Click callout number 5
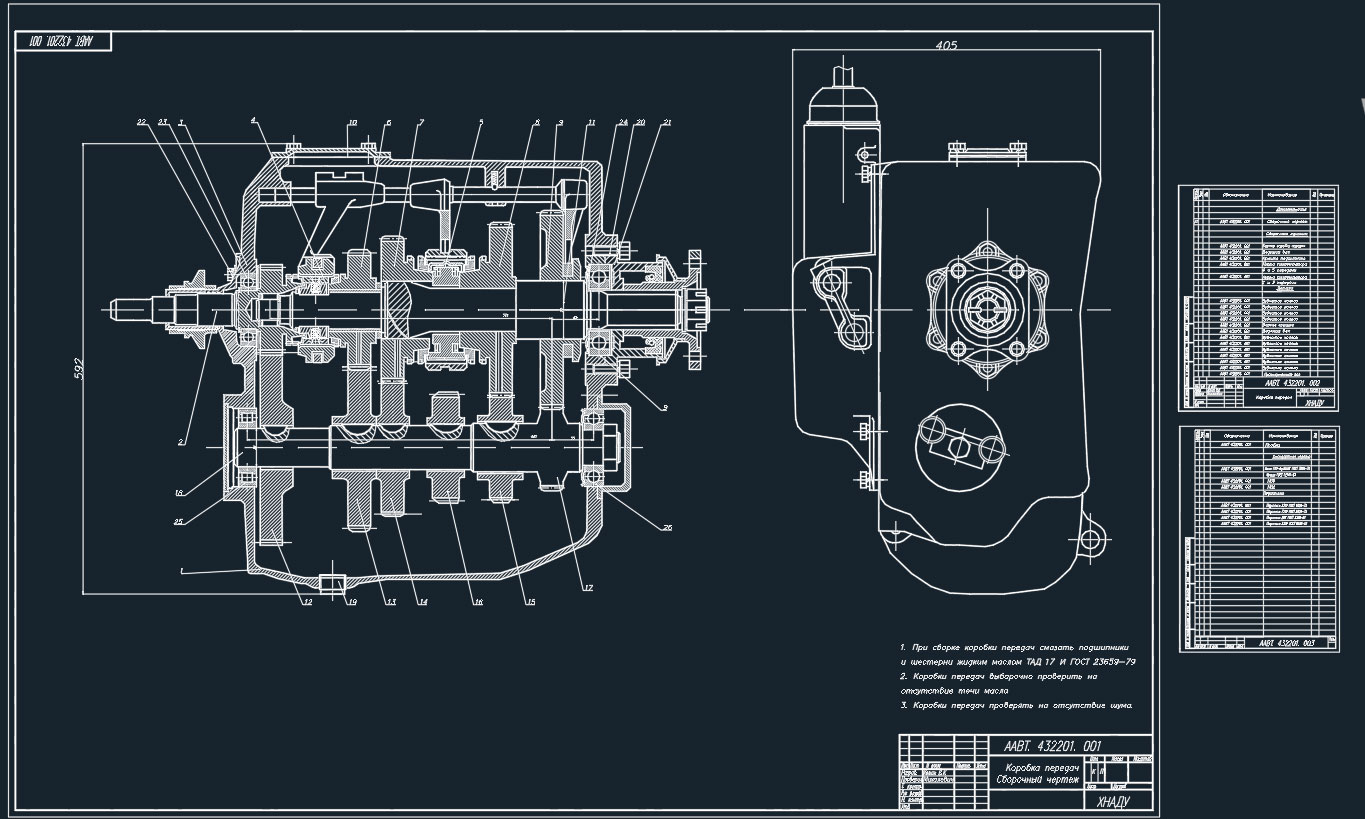Screen dimensions: 1365x819 481,122
